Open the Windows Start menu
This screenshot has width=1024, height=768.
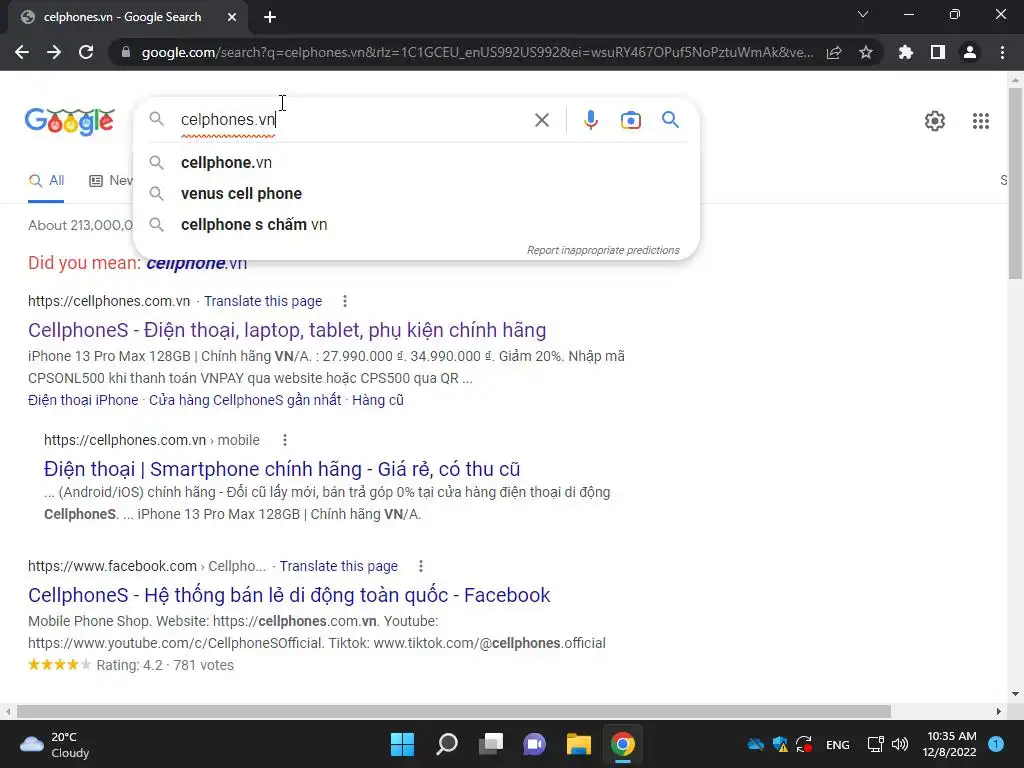point(402,744)
